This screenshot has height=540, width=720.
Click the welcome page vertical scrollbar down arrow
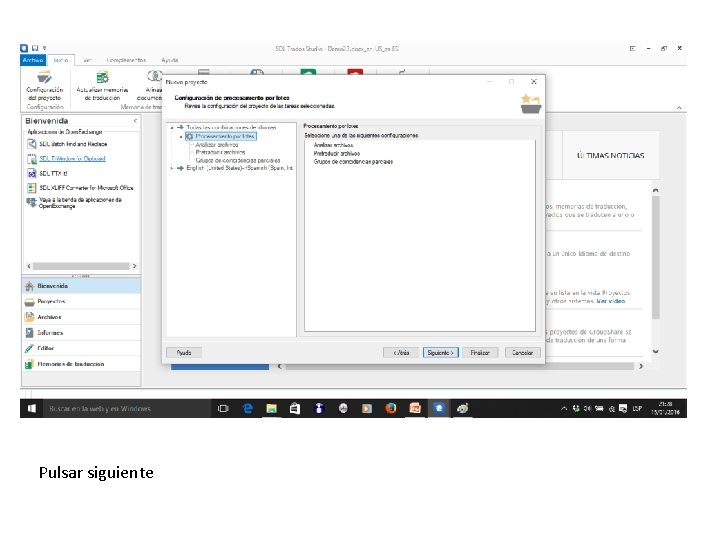pos(656,352)
